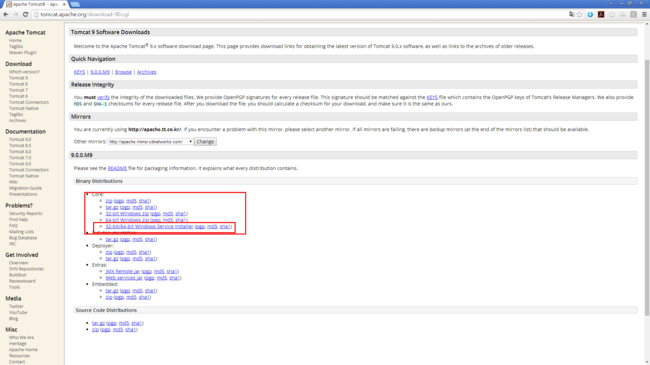This screenshot has width=650, height=365.
Task: Open the README file link
Action: click(x=117, y=168)
